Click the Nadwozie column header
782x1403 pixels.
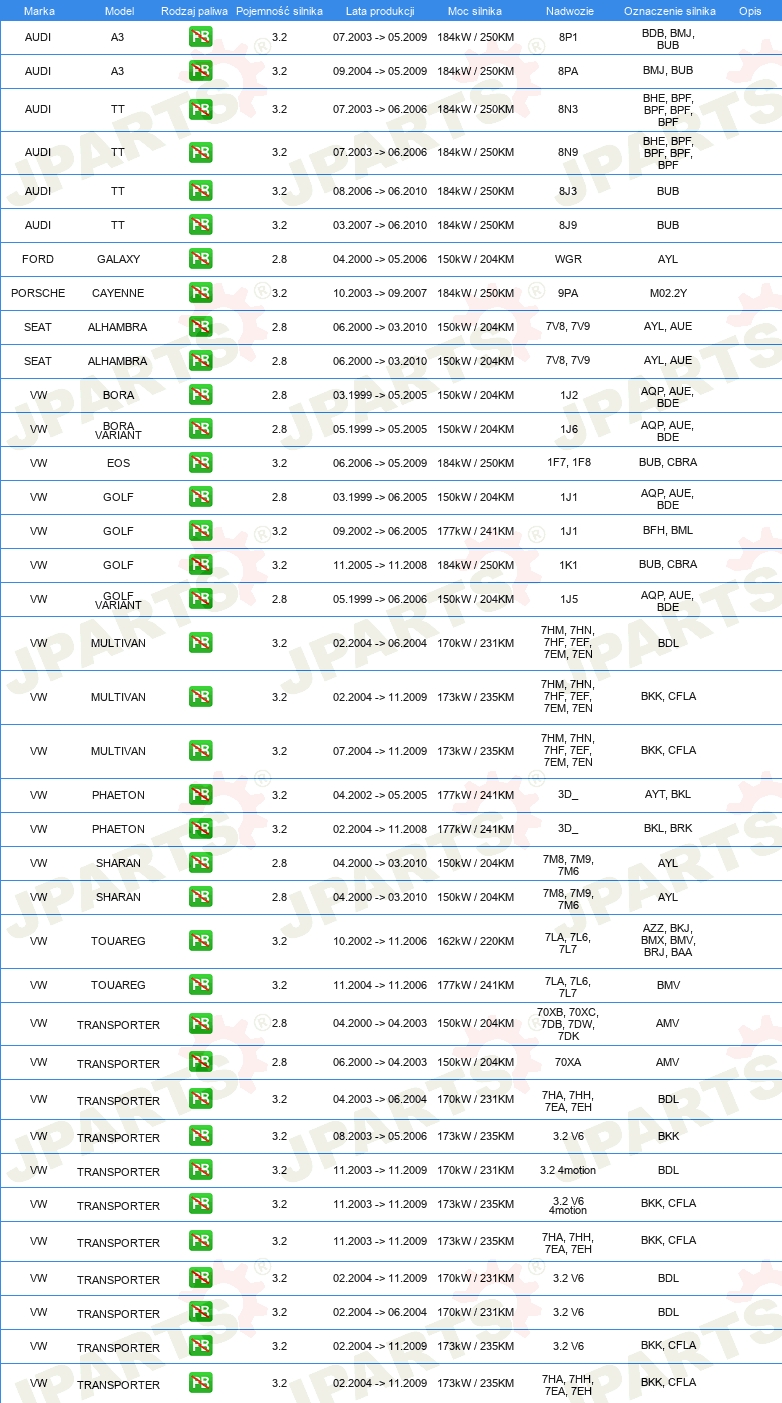(568, 11)
